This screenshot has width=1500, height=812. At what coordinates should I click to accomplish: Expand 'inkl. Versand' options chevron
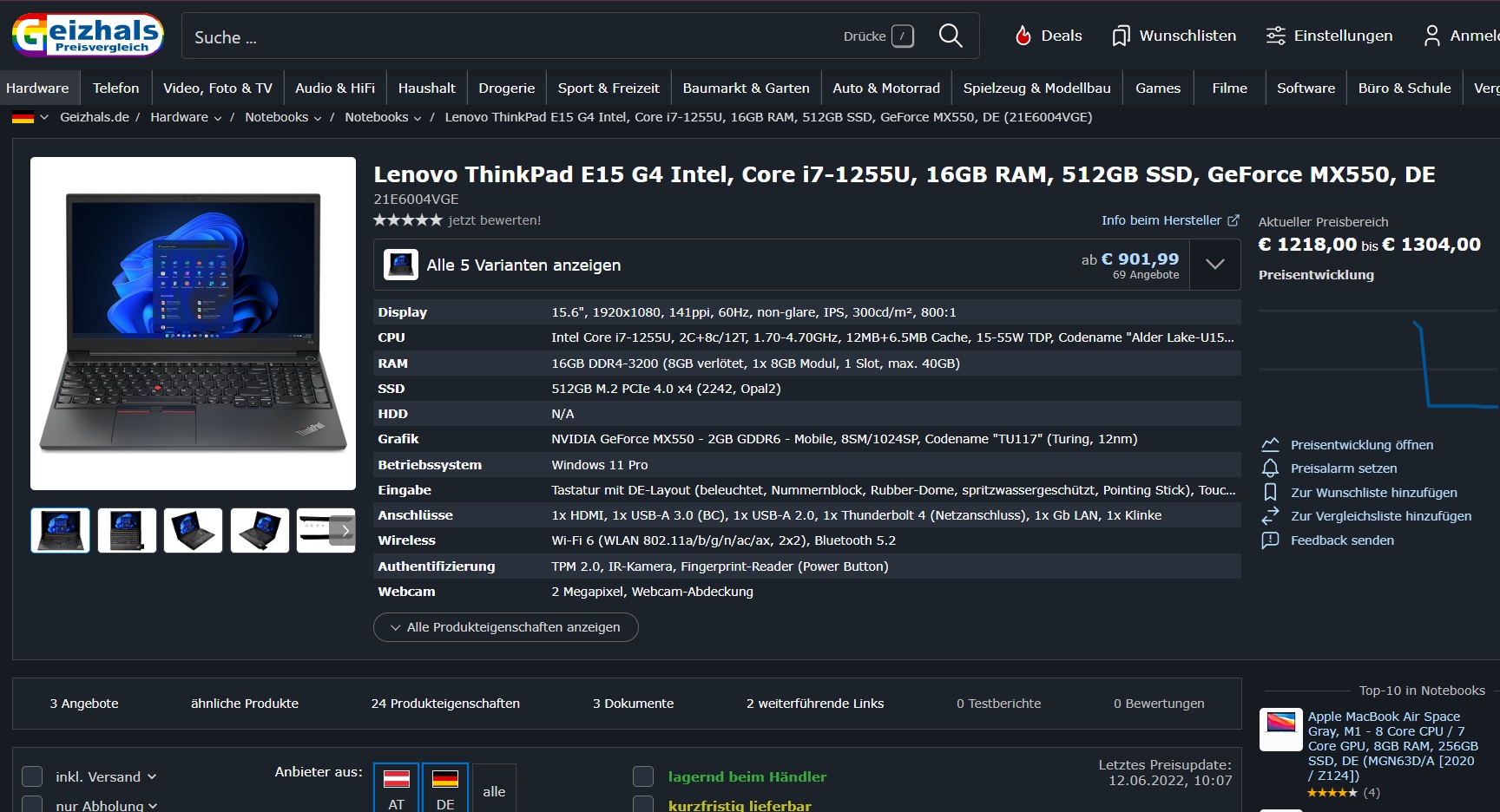click(152, 776)
